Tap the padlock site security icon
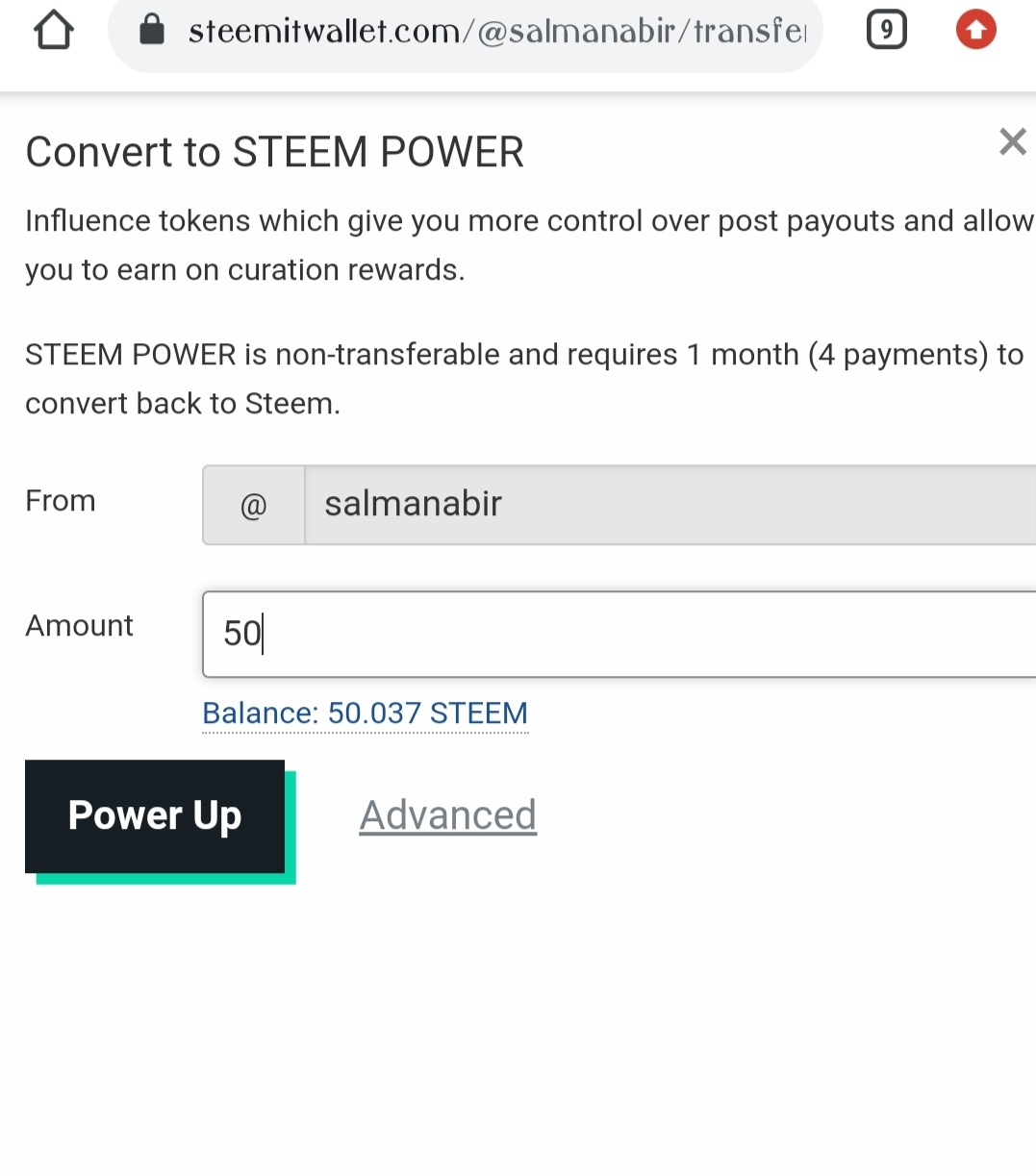 [152, 31]
